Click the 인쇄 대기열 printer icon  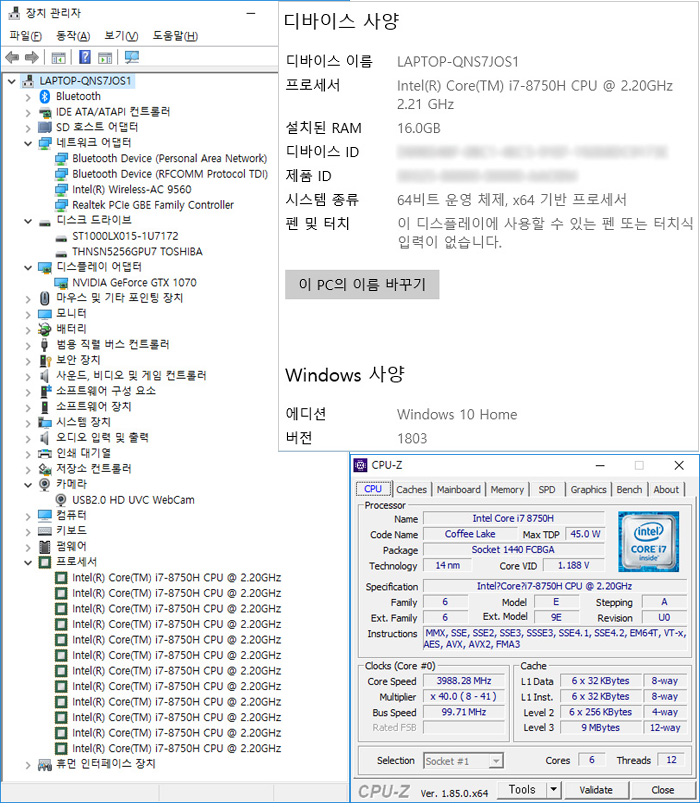click(x=45, y=453)
